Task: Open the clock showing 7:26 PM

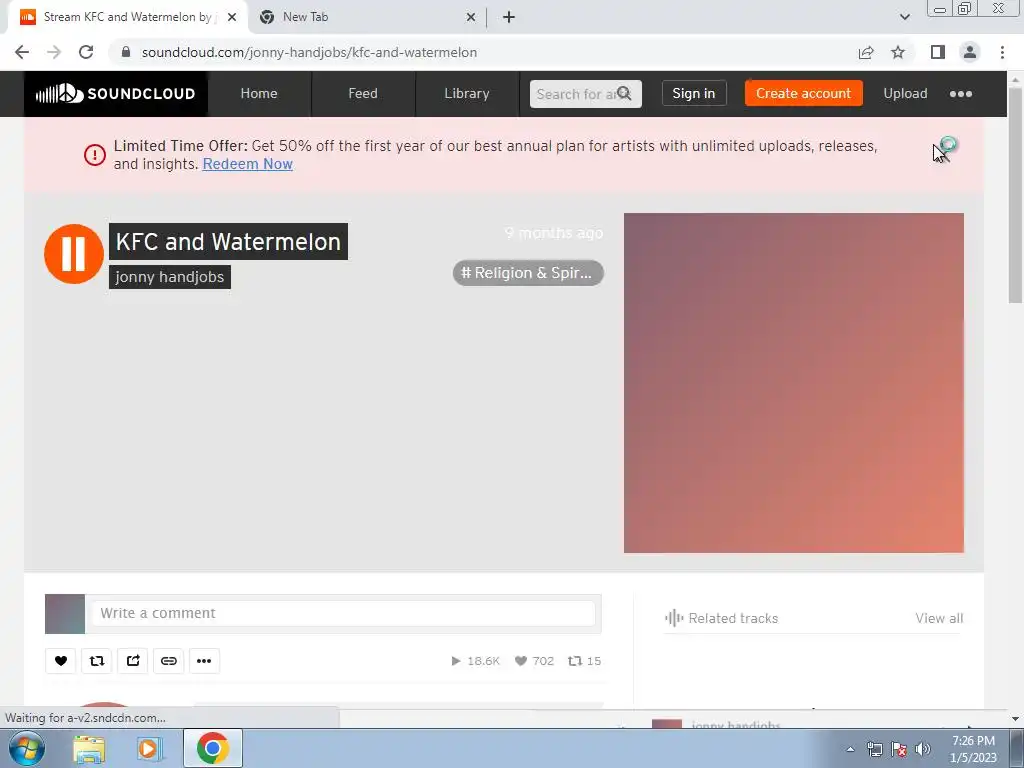Action: (973, 749)
